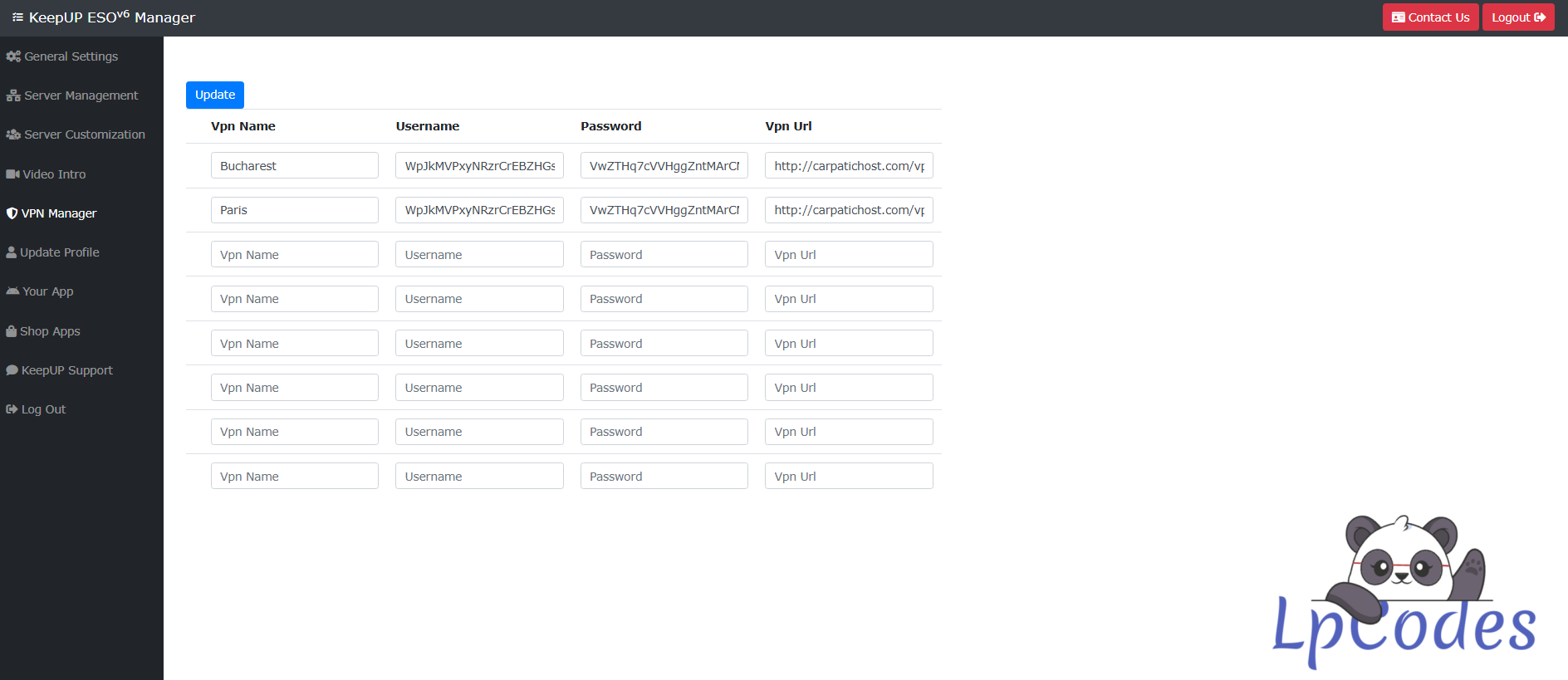Click the Paris row Vpn Url field
Viewport: 1568px width, 680px height.
(848, 210)
